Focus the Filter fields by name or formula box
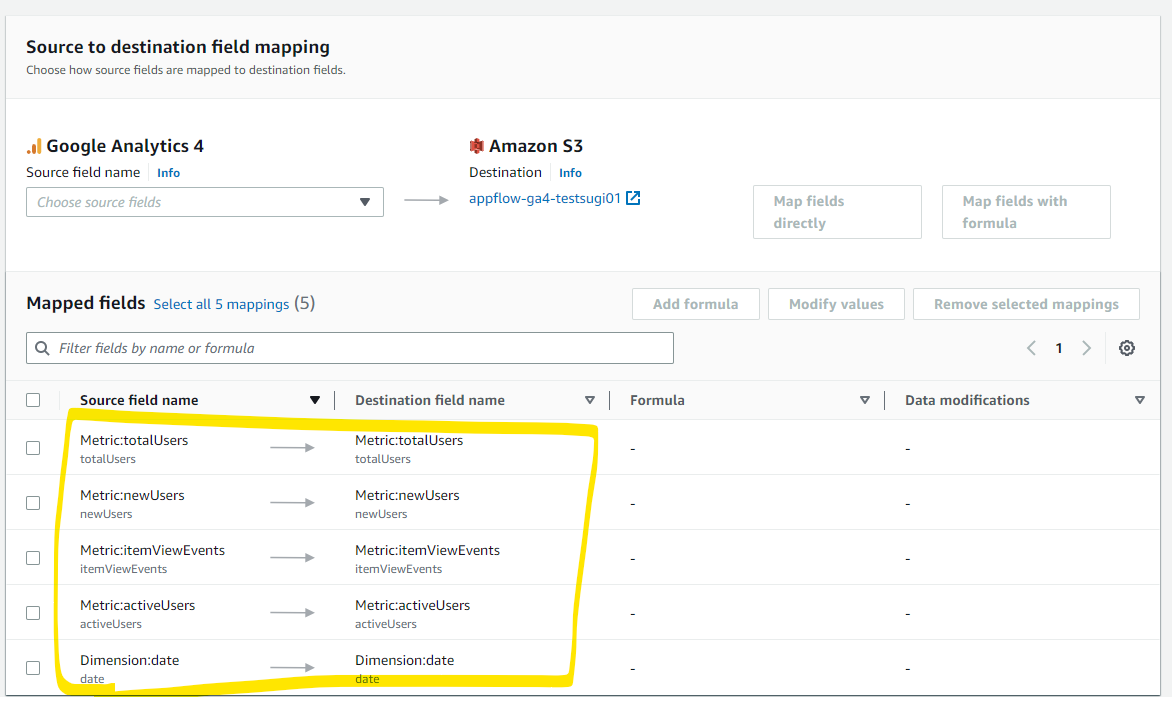This screenshot has width=1172, height=705. pos(350,348)
